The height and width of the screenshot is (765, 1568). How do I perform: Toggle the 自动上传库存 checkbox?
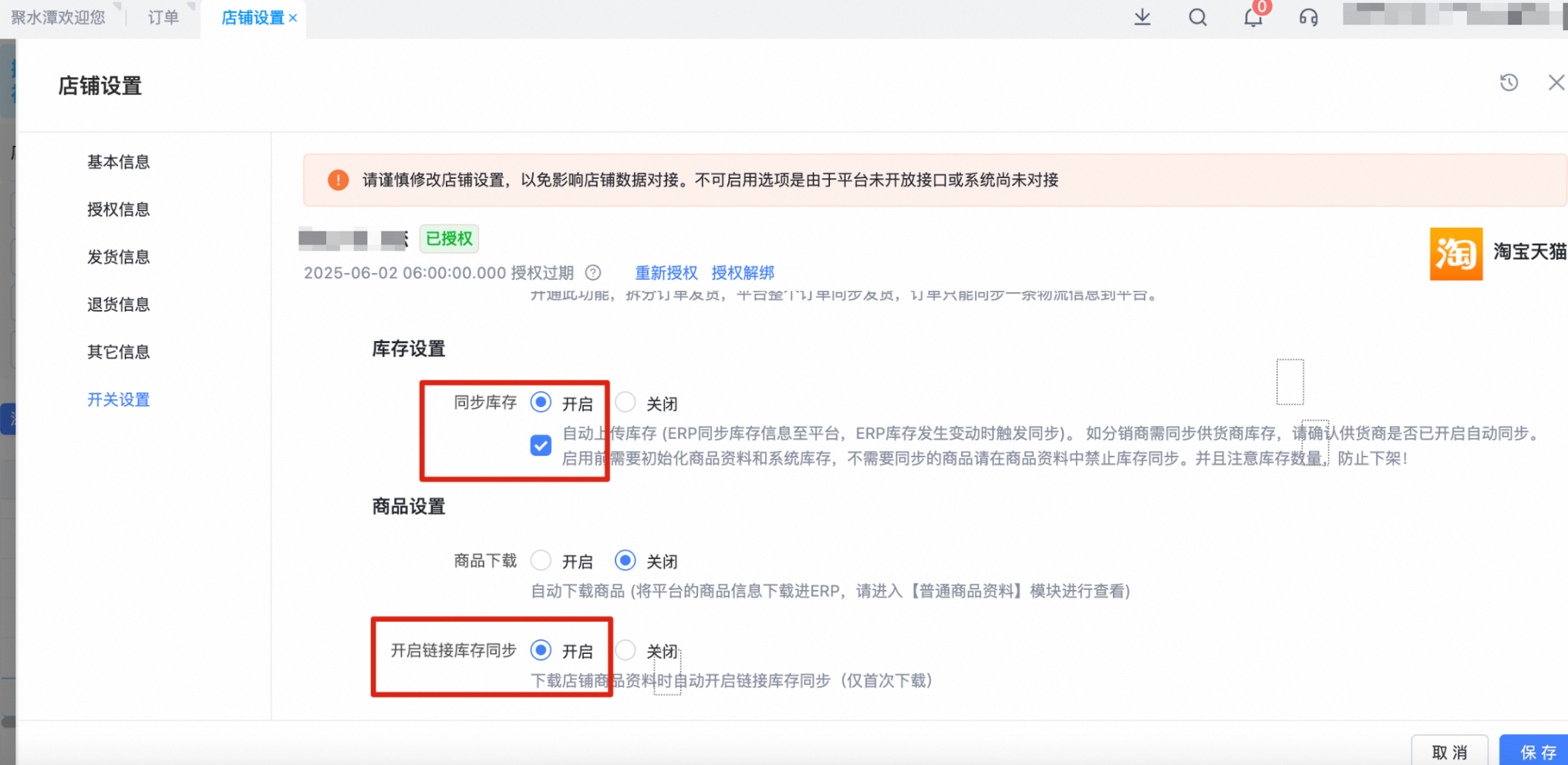(541, 445)
